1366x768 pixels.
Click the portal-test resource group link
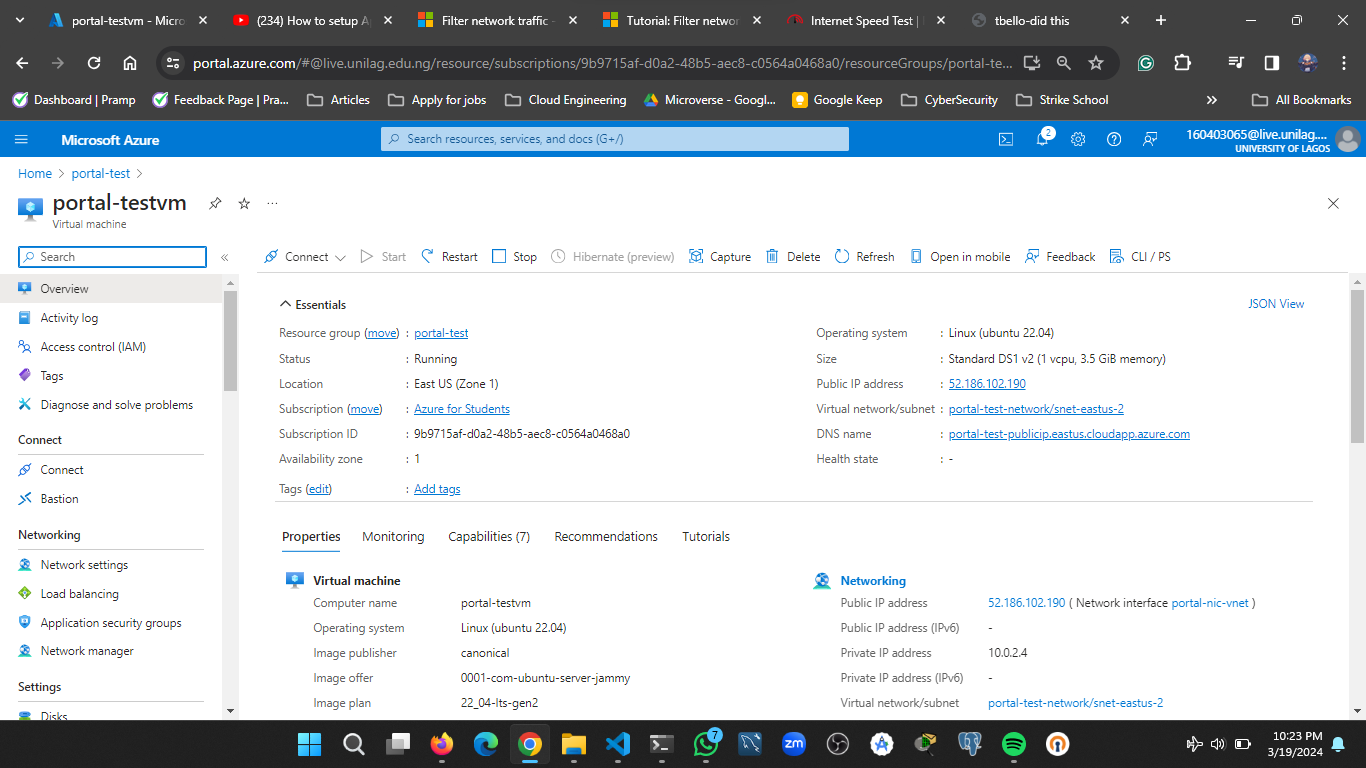pos(441,333)
